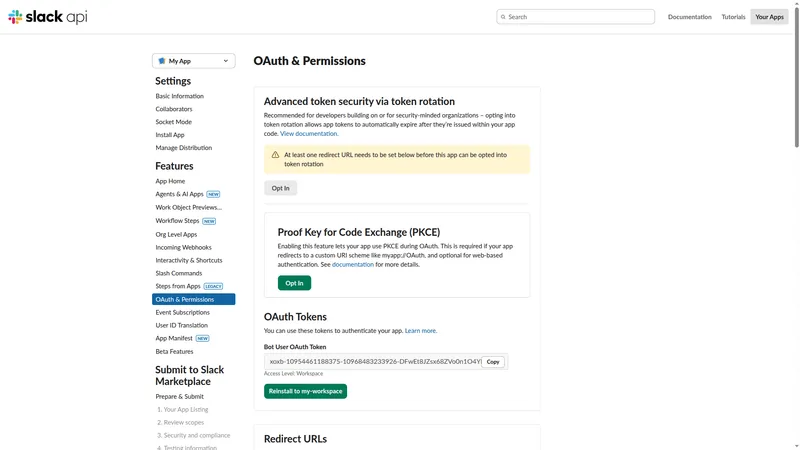The width and height of the screenshot is (800, 450).
Task: Click View documentation link for token rotation
Action: (x=309, y=134)
